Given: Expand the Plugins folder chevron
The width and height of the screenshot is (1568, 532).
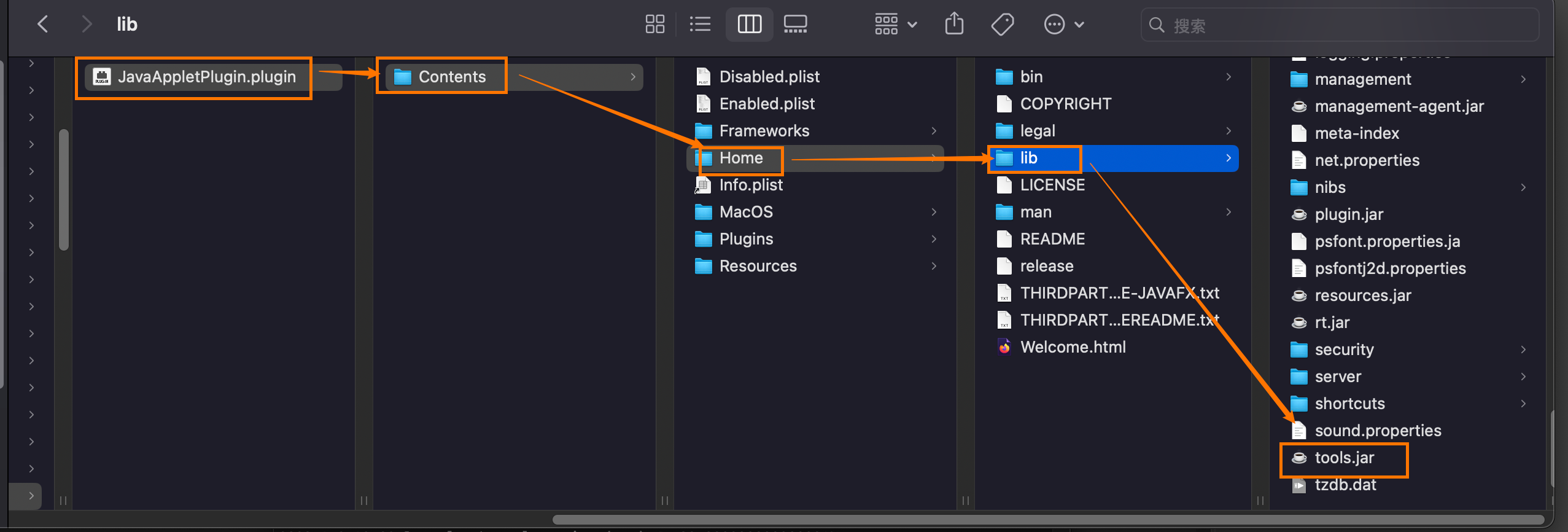Looking at the screenshot, I should [x=934, y=239].
